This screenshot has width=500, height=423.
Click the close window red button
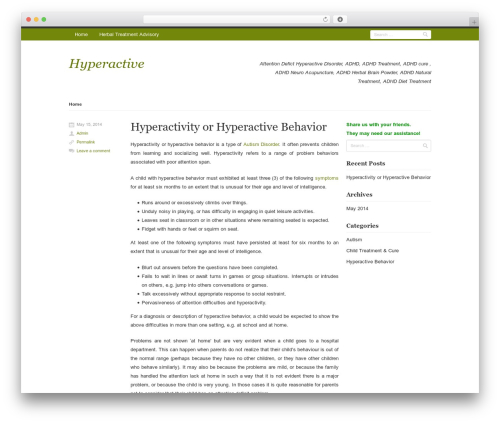tap(29, 19)
